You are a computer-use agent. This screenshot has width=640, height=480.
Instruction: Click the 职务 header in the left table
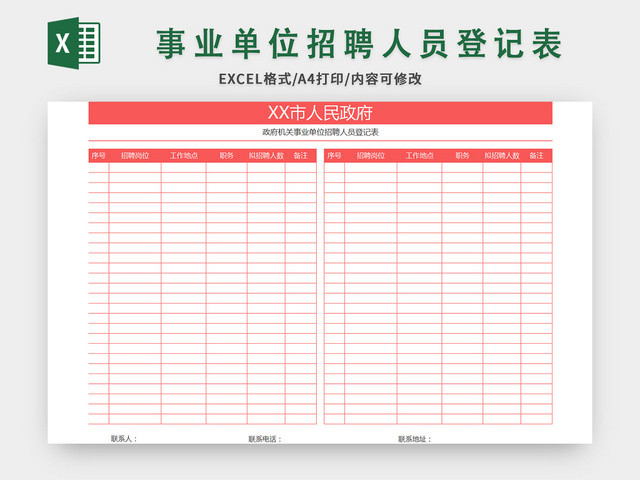227,156
